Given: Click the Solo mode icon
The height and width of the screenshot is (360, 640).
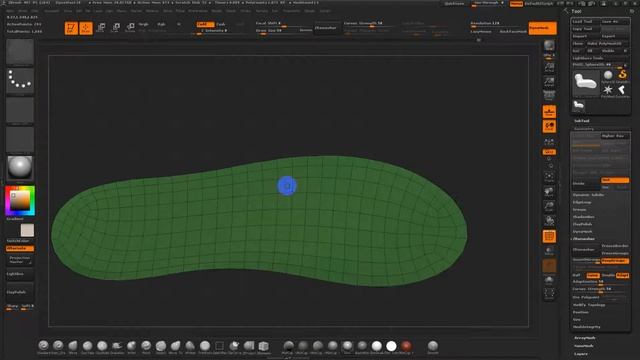Looking at the screenshot, I should [x=549, y=280].
